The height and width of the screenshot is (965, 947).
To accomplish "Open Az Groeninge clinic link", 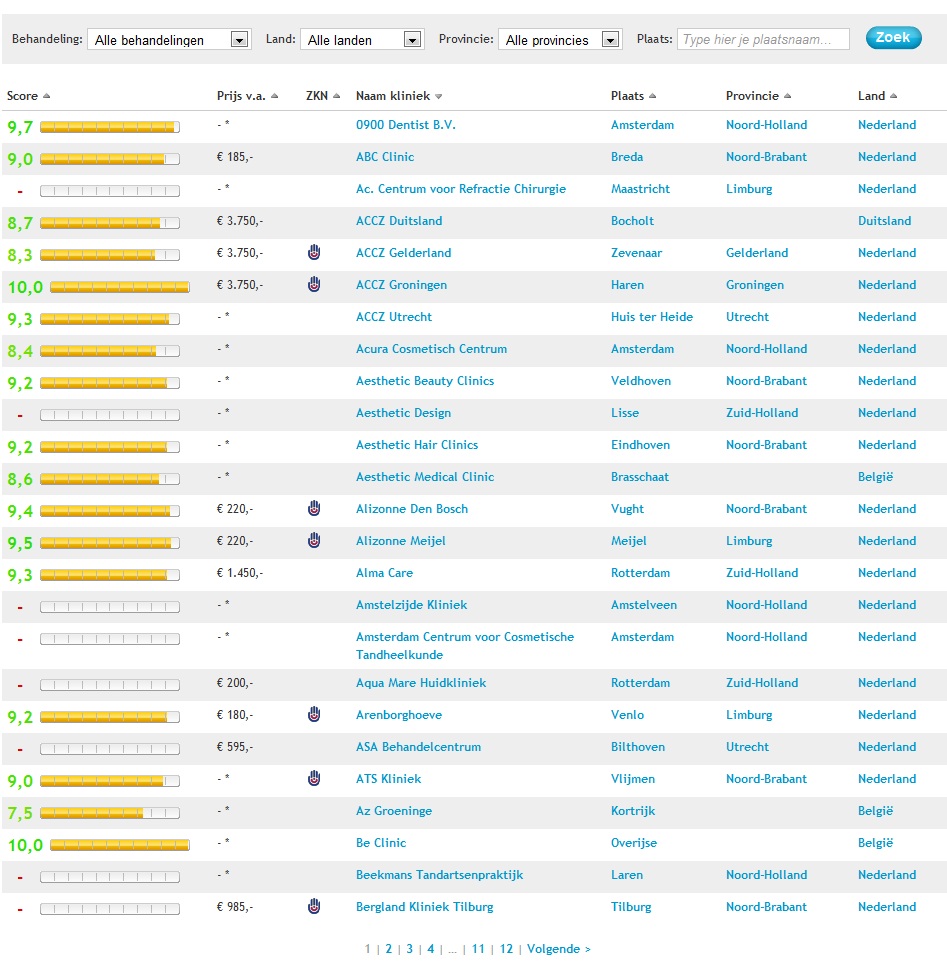I will (x=394, y=811).
